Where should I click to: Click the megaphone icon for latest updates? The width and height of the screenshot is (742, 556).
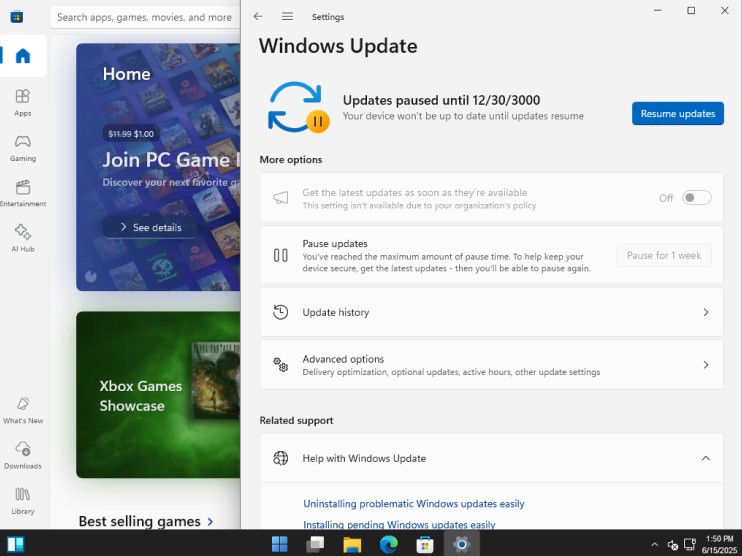(281, 198)
